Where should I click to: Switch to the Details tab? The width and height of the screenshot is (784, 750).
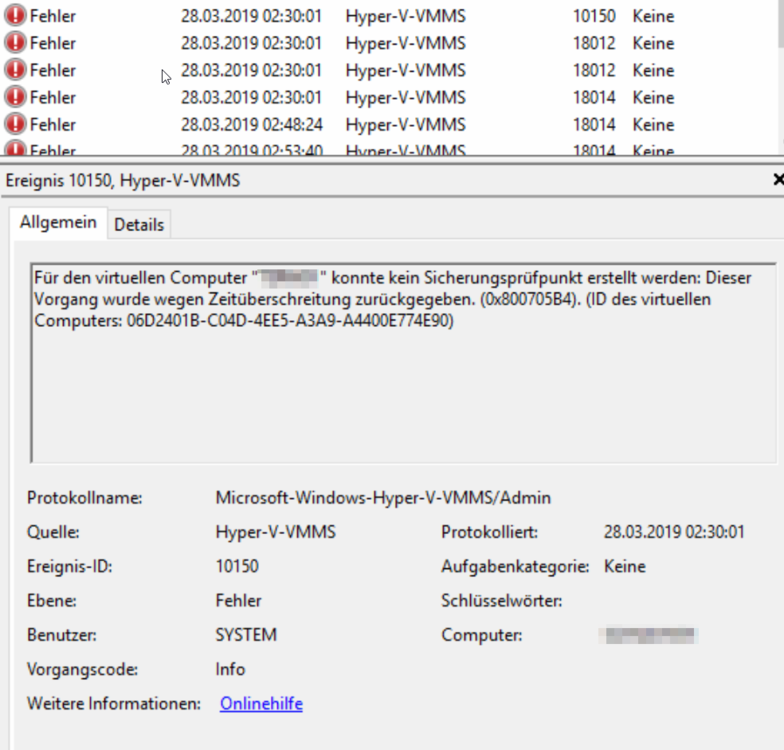(x=139, y=225)
